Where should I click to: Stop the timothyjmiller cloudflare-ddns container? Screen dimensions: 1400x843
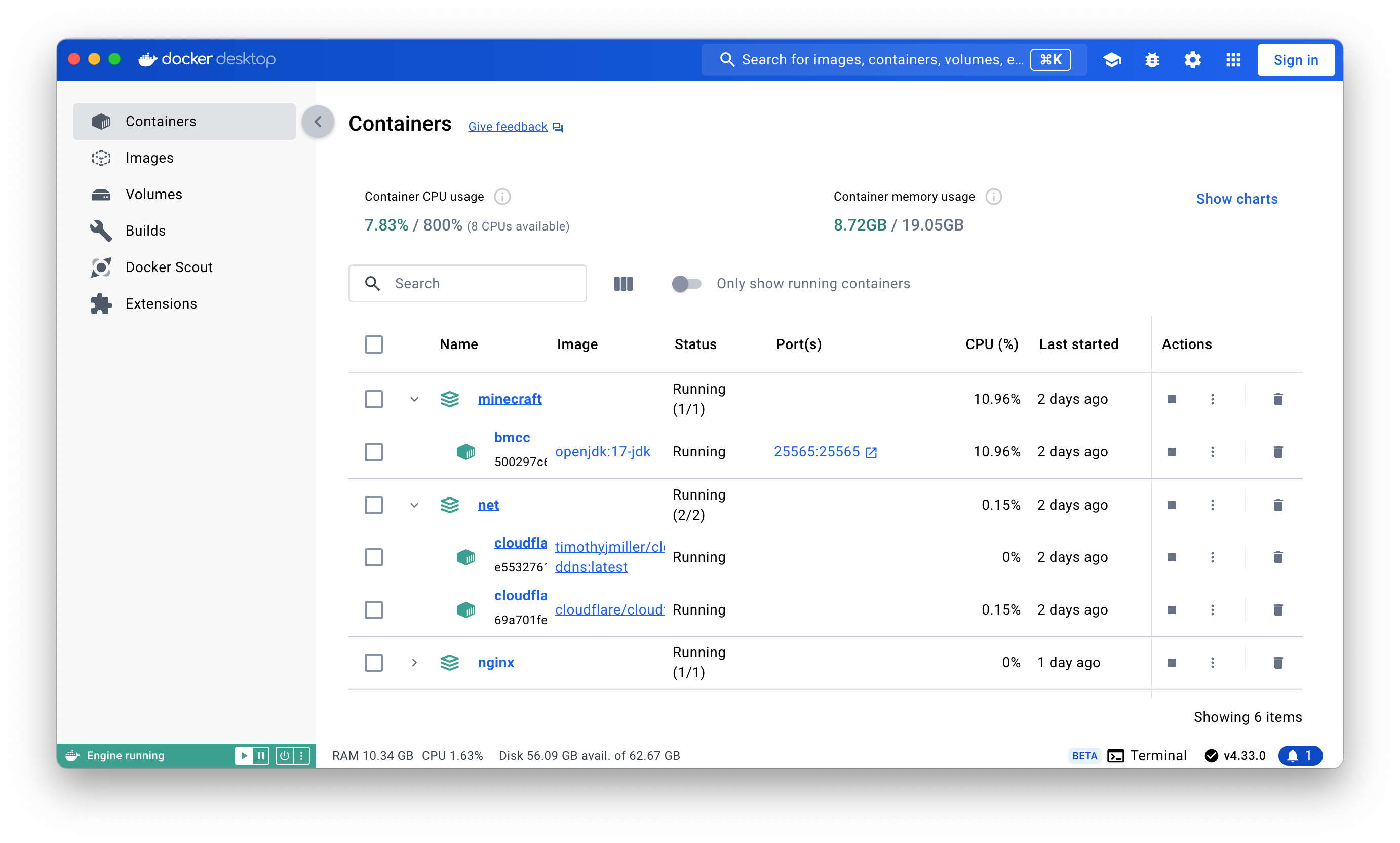pyautogui.click(x=1172, y=557)
